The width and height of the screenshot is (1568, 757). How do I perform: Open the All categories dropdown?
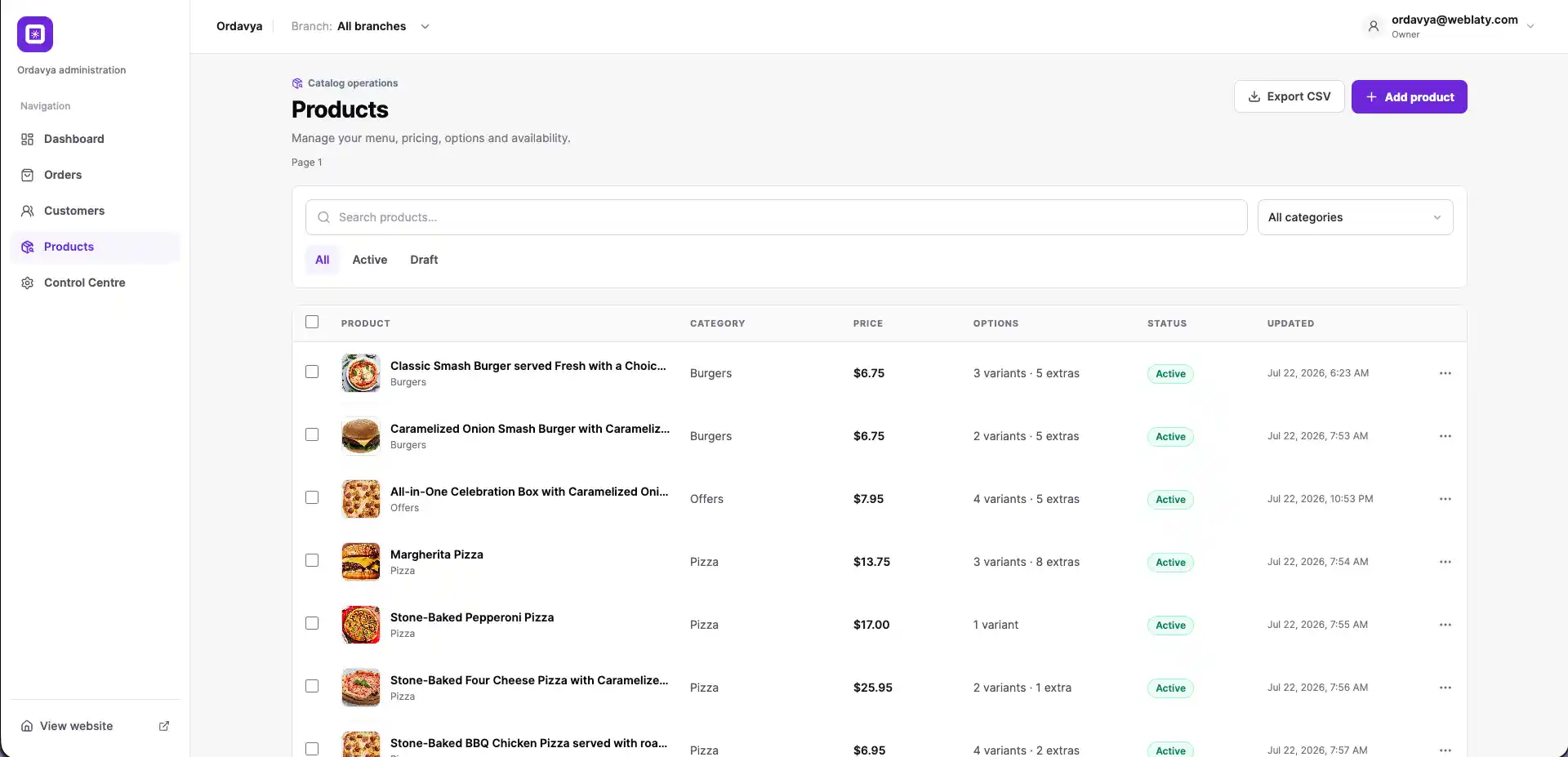(x=1355, y=217)
